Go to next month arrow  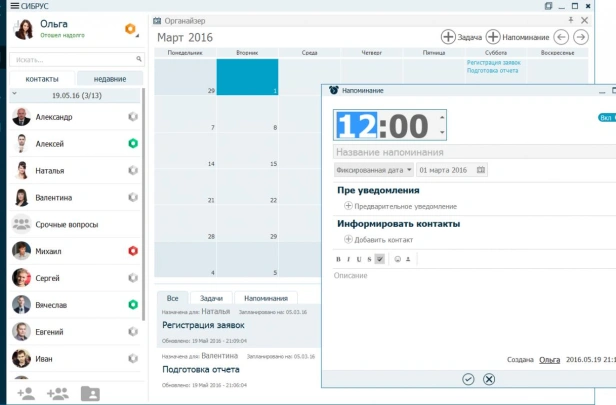[581, 37]
